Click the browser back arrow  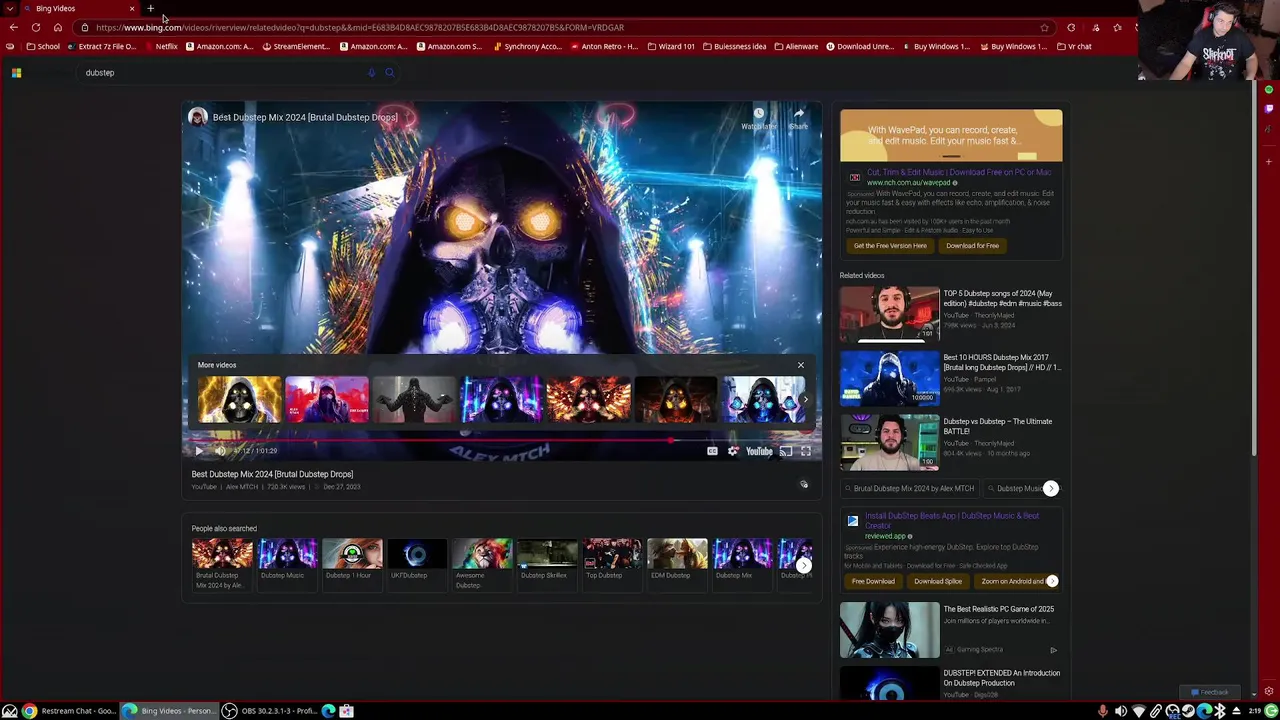[x=13, y=27]
